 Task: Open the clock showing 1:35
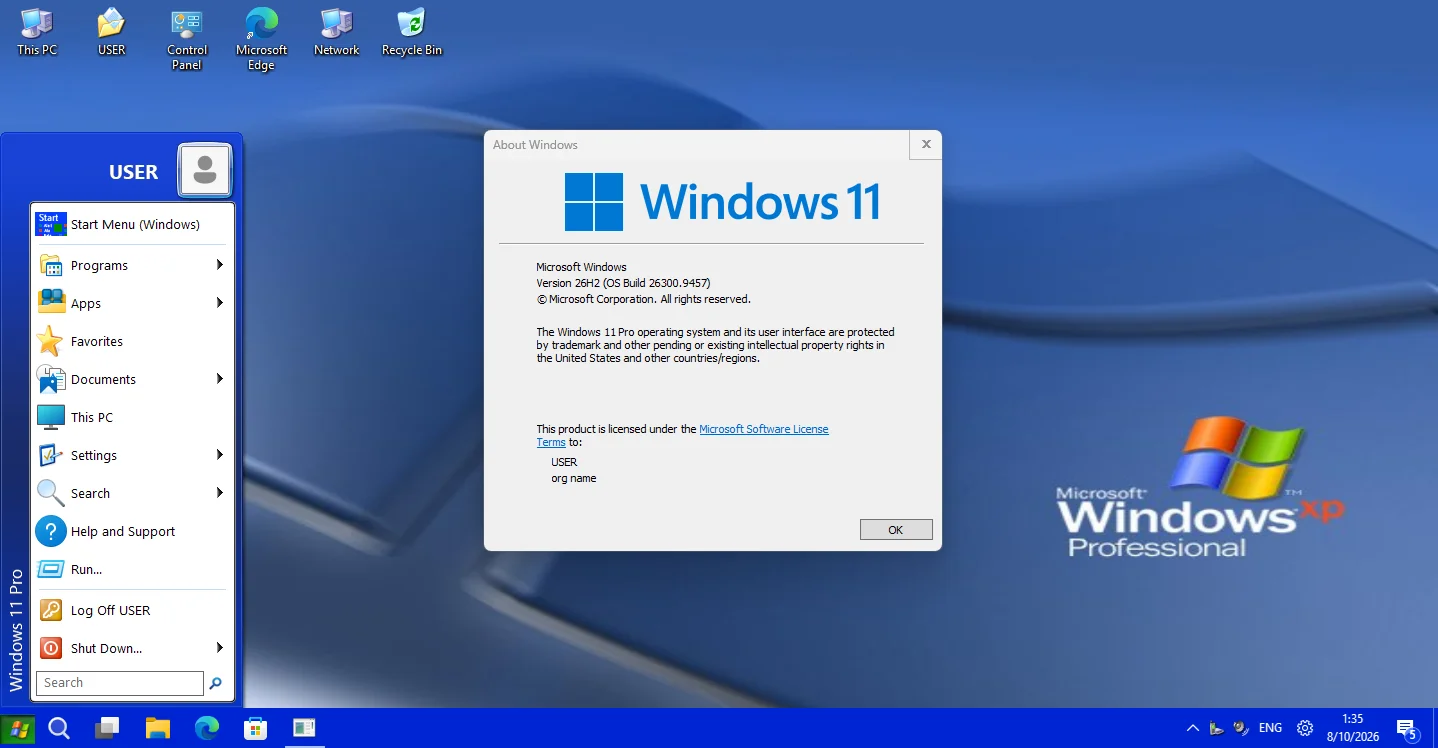click(x=1352, y=728)
